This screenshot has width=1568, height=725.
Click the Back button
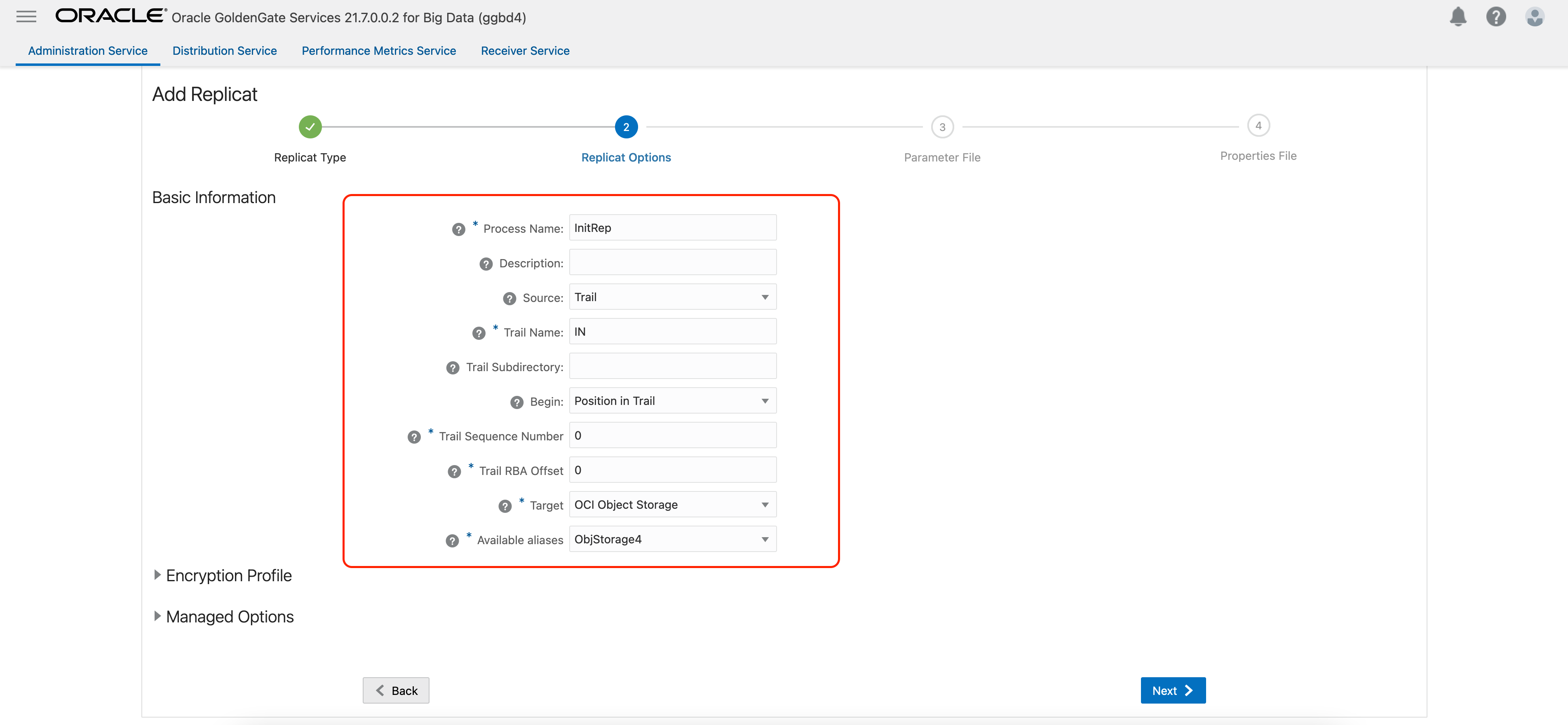click(396, 690)
